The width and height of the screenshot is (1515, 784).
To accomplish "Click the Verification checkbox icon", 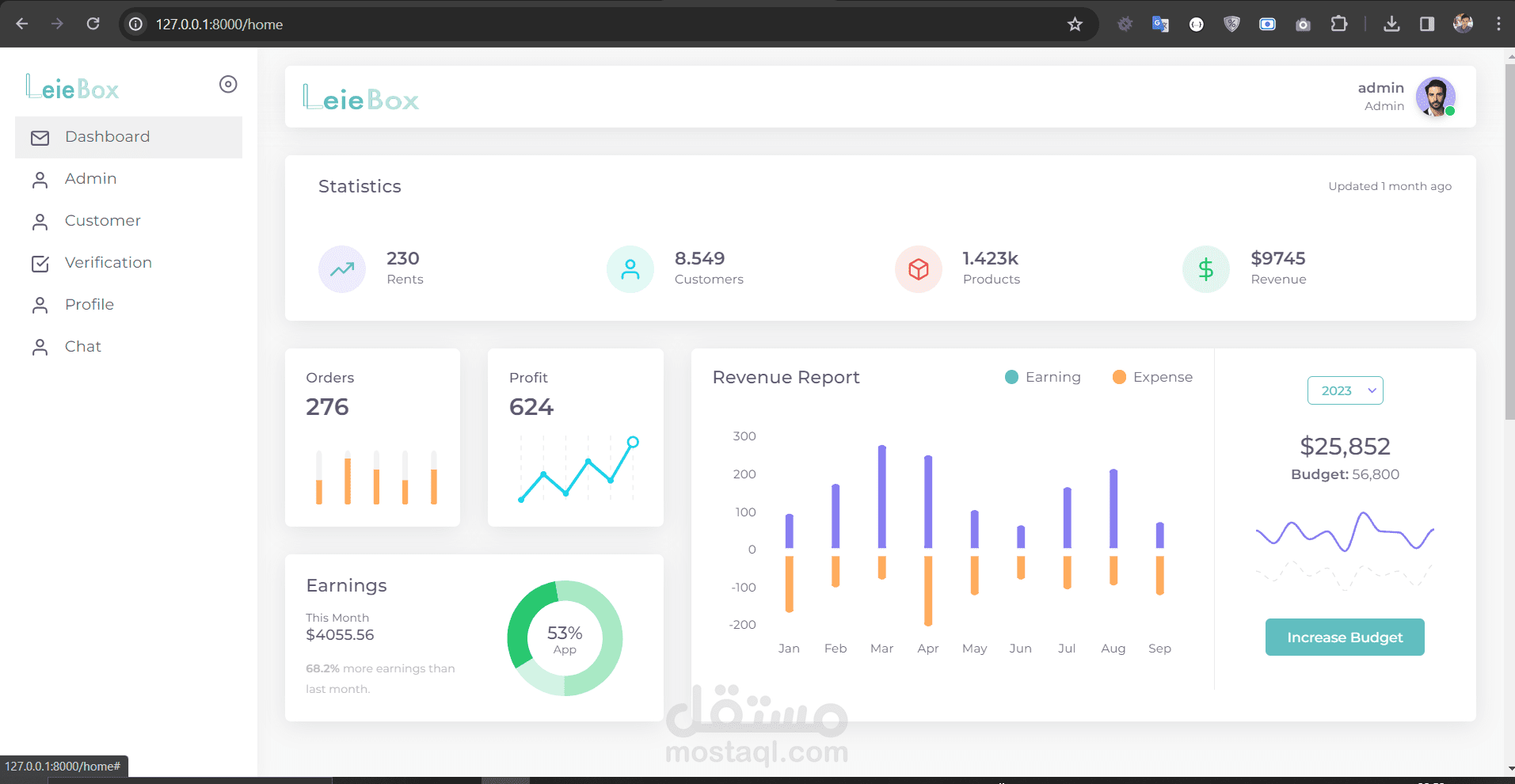I will coord(40,264).
